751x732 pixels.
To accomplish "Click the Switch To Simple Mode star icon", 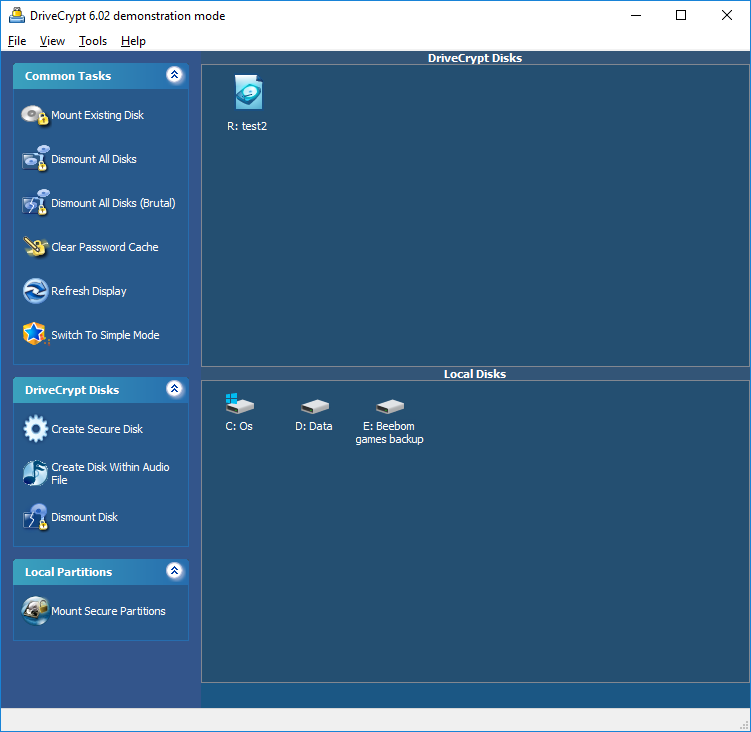I will point(35,334).
